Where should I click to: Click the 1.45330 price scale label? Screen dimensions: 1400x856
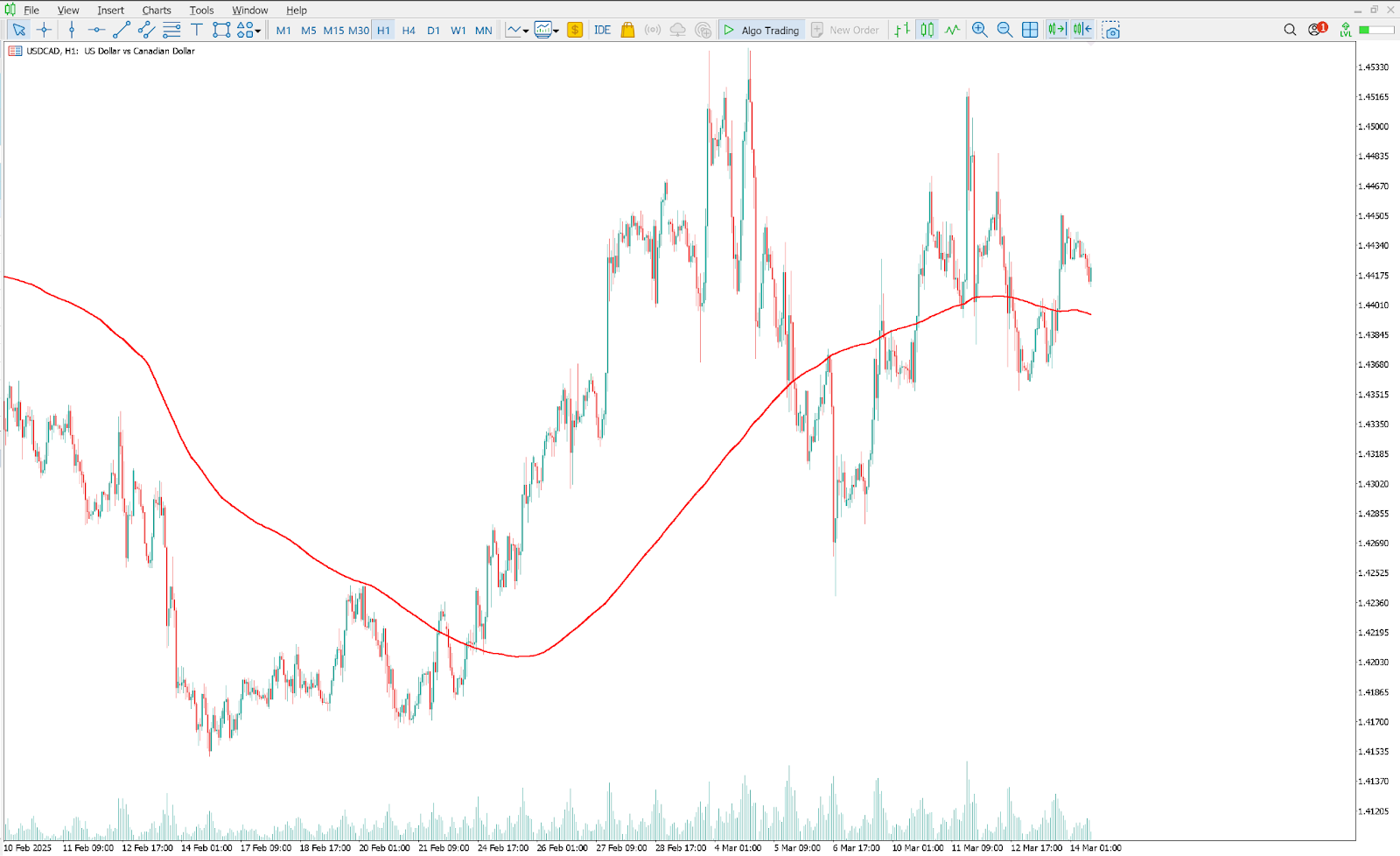coord(1373,67)
